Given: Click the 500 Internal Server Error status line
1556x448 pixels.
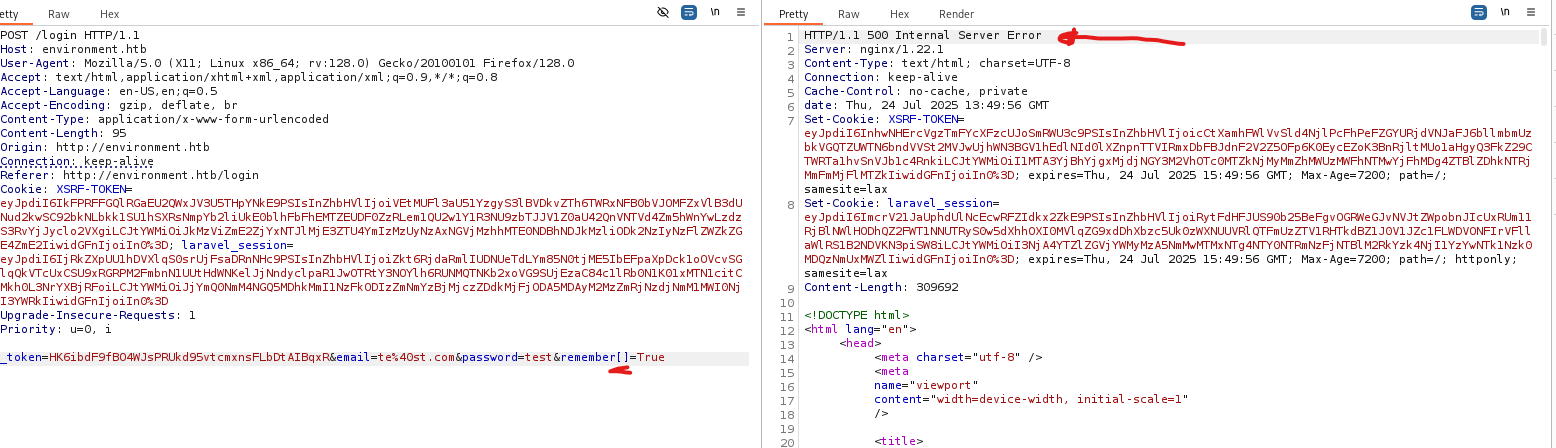Looking at the screenshot, I should pyautogui.click(x=922, y=36).
